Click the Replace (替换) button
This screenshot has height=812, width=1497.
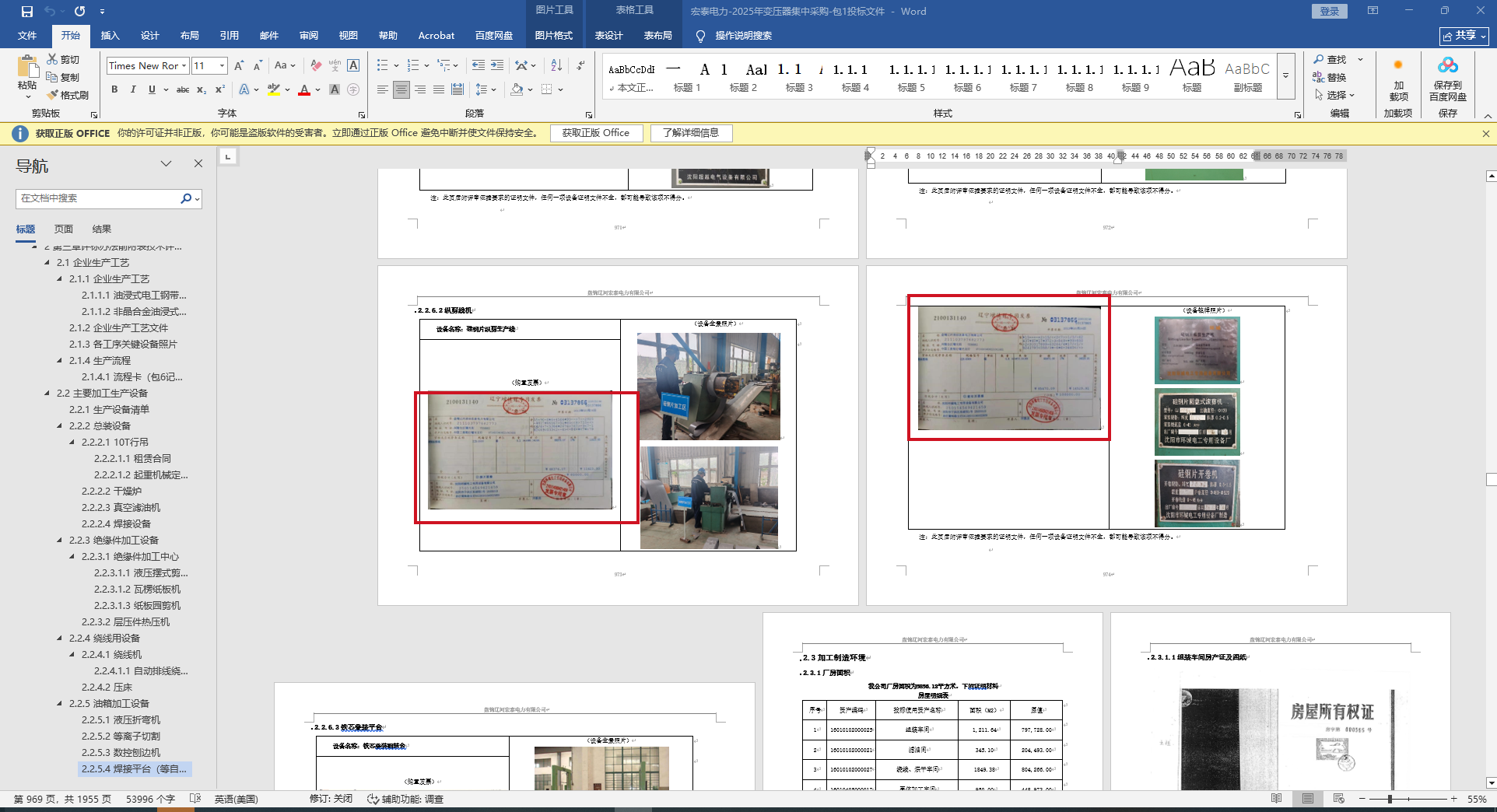[1330, 77]
